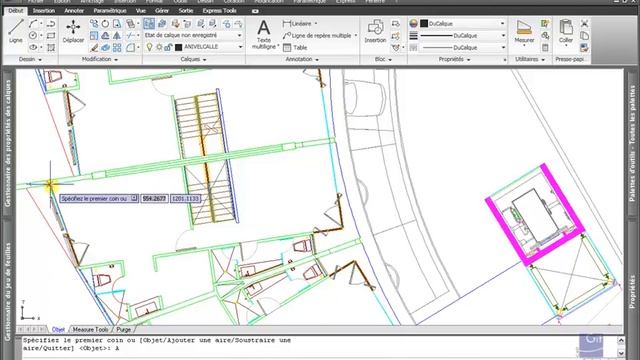Viewport: 640px width, 360px height.
Task: Open the quick calculator icon in Utilitaires
Action: point(545,48)
